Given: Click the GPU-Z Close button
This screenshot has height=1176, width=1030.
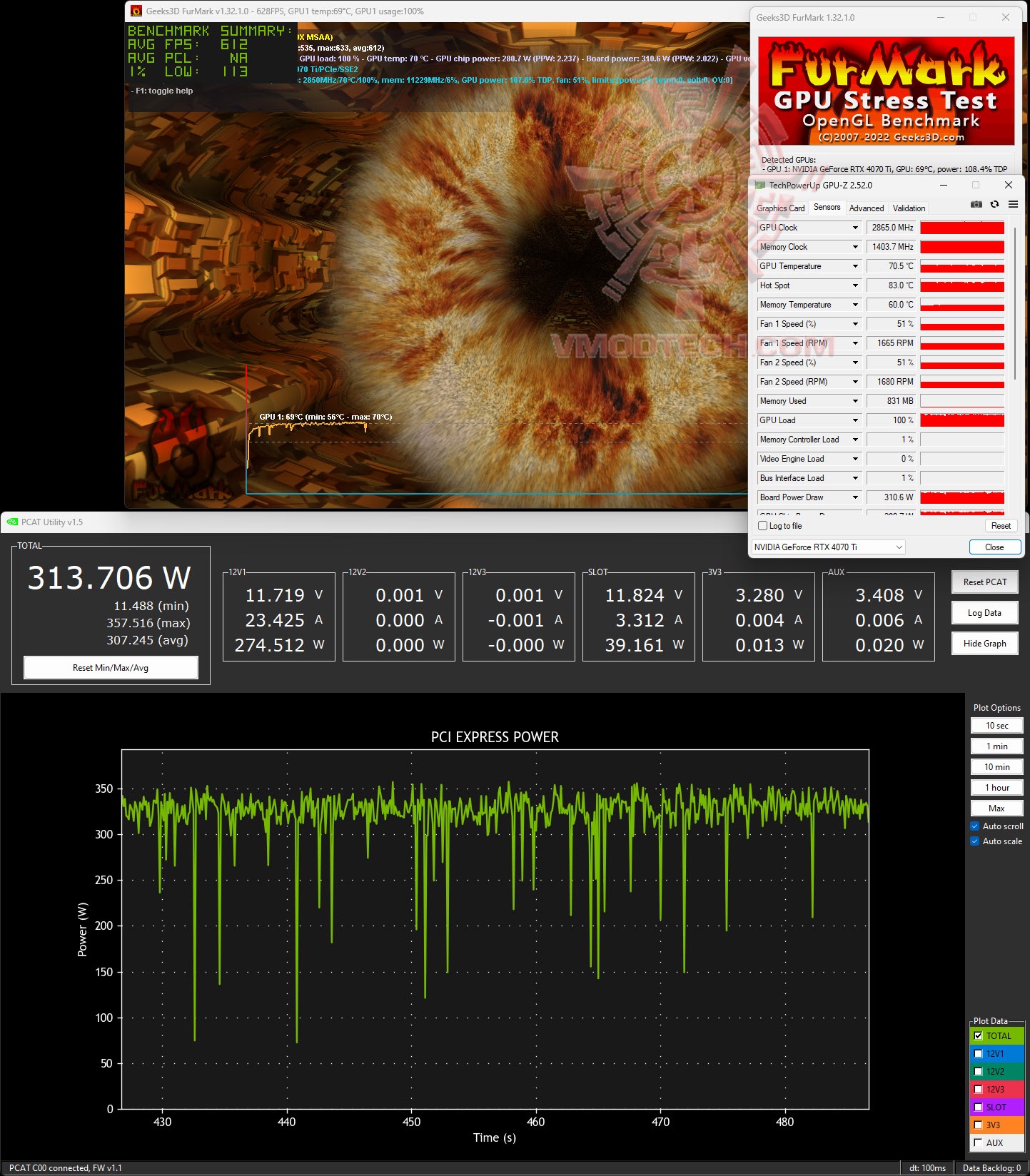Looking at the screenshot, I should pos(994,547).
